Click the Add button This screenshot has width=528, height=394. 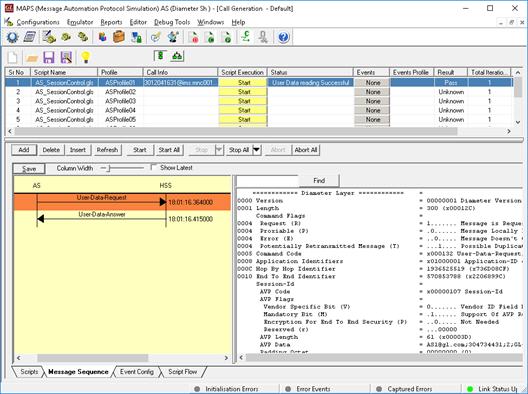(x=24, y=150)
